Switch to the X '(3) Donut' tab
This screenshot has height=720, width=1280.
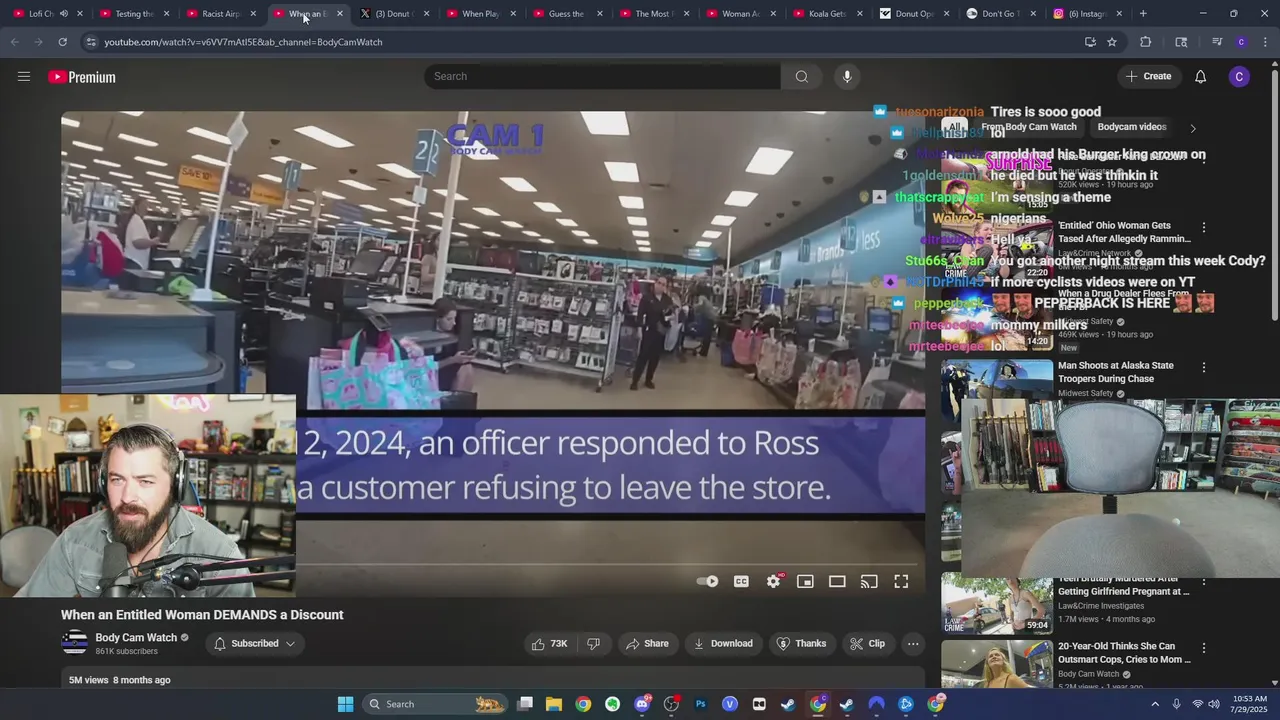(x=393, y=14)
